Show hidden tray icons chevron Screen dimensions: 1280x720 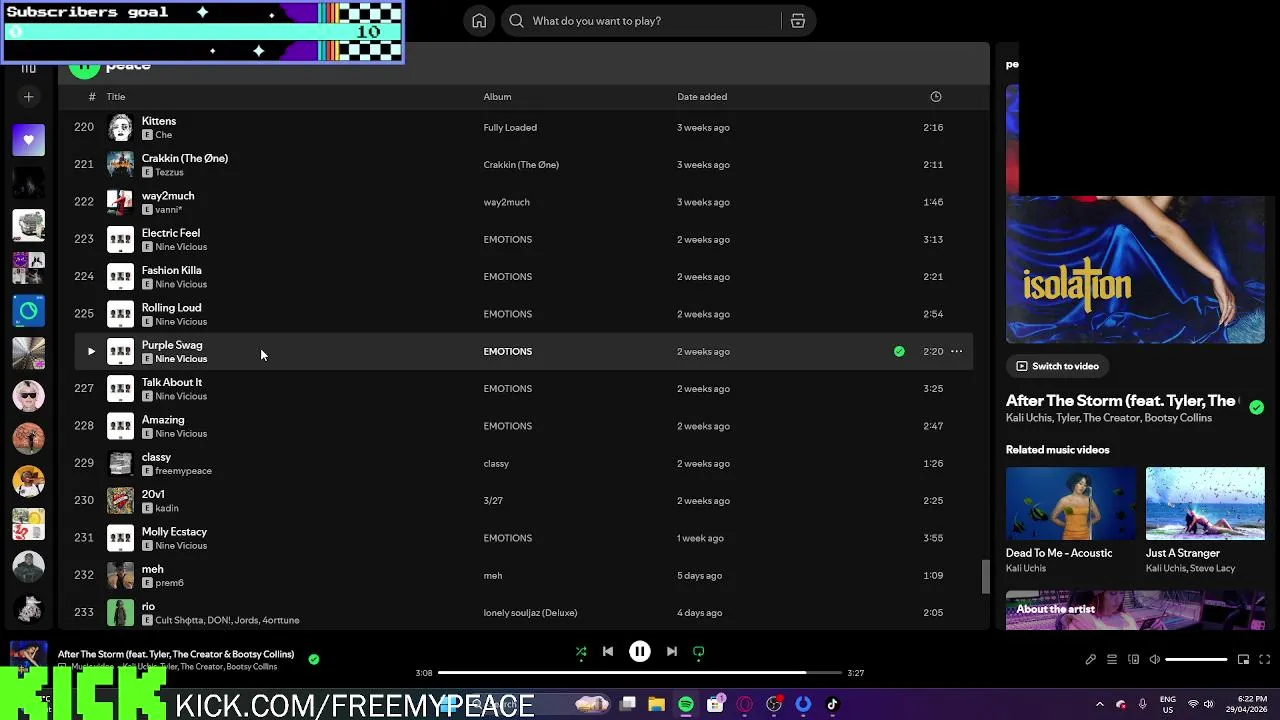tap(1099, 705)
